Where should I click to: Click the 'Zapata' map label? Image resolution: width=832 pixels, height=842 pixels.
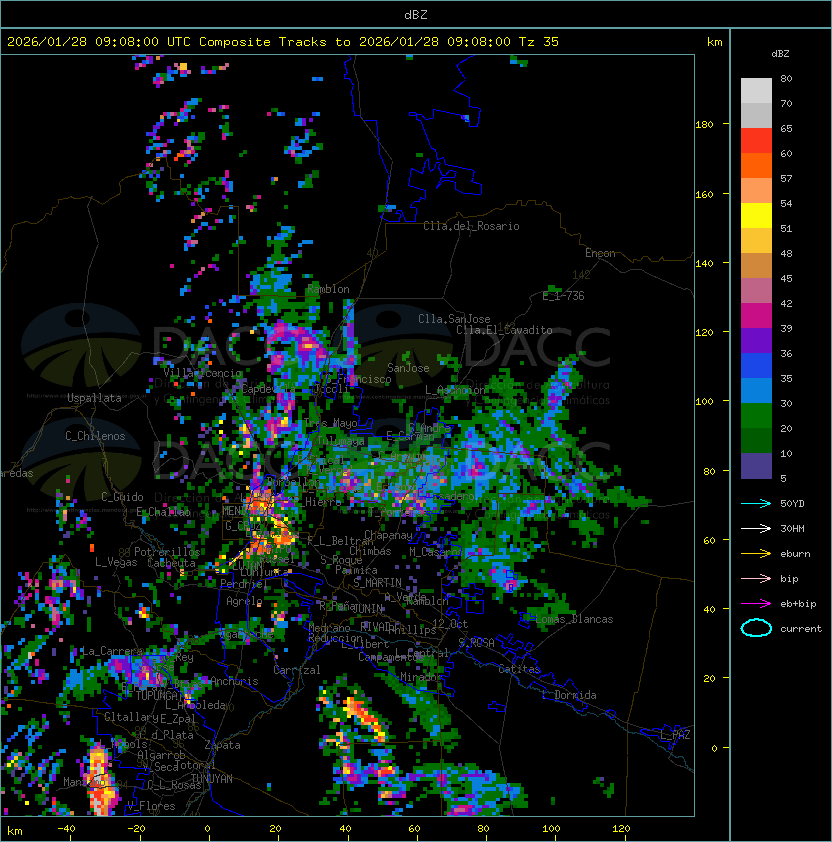click(222, 745)
